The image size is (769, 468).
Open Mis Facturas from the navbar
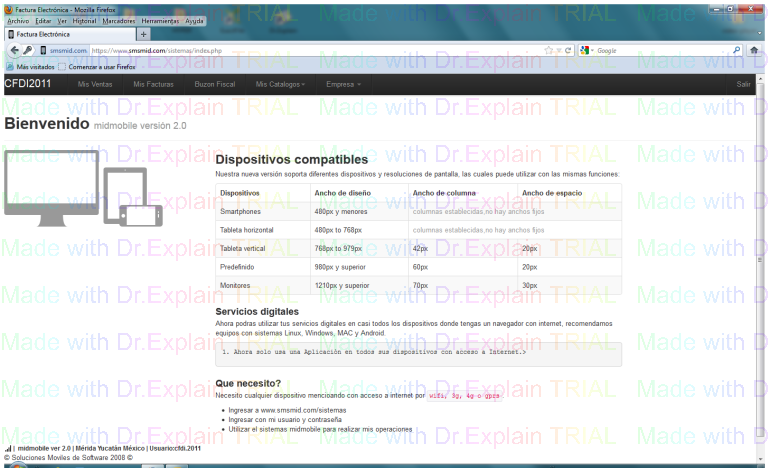[154, 84]
